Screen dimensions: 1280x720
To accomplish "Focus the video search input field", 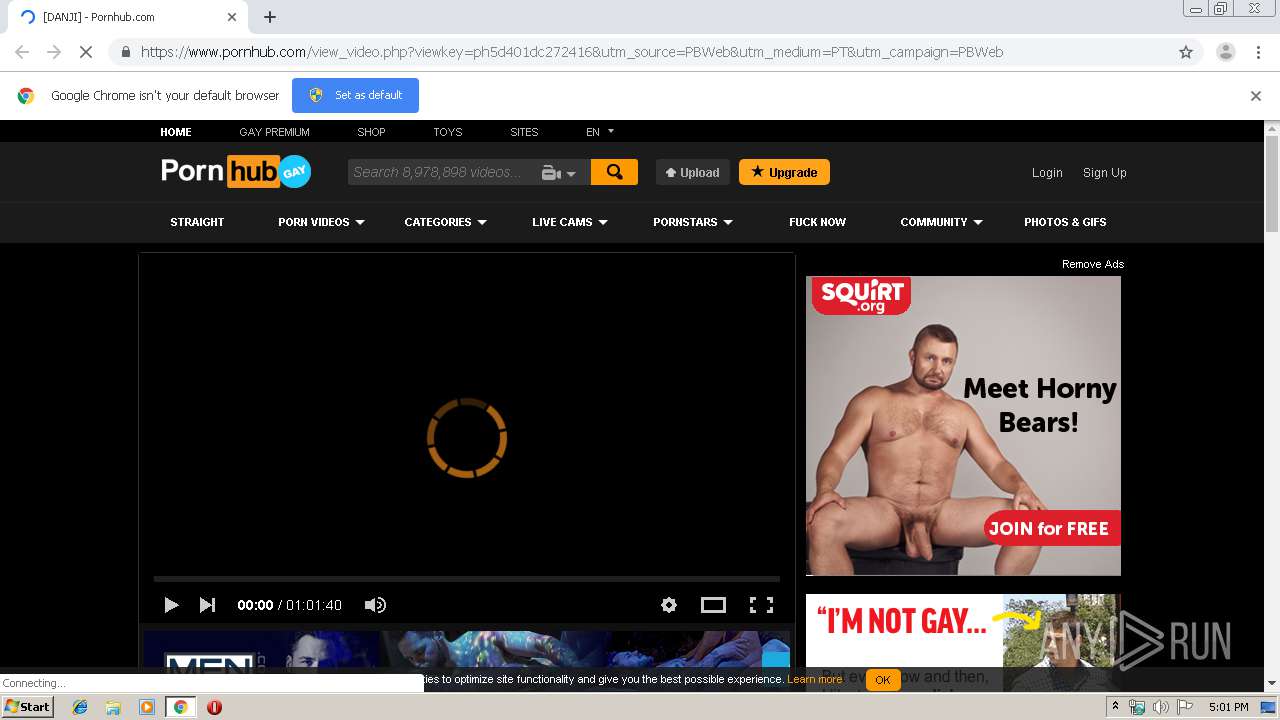I will [x=442, y=172].
